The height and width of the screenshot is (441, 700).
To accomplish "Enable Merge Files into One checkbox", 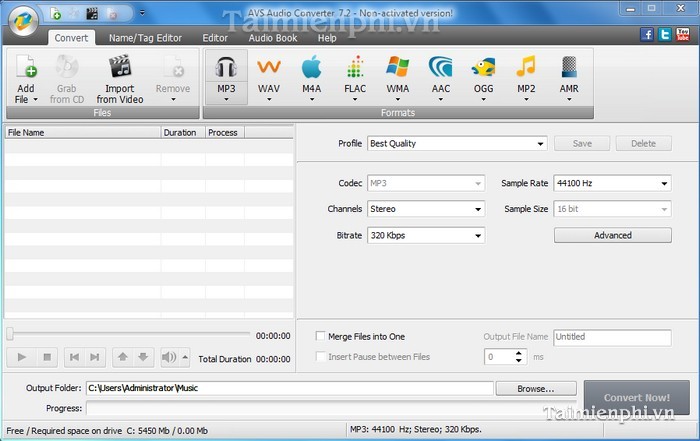I will (x=320, y=336).
